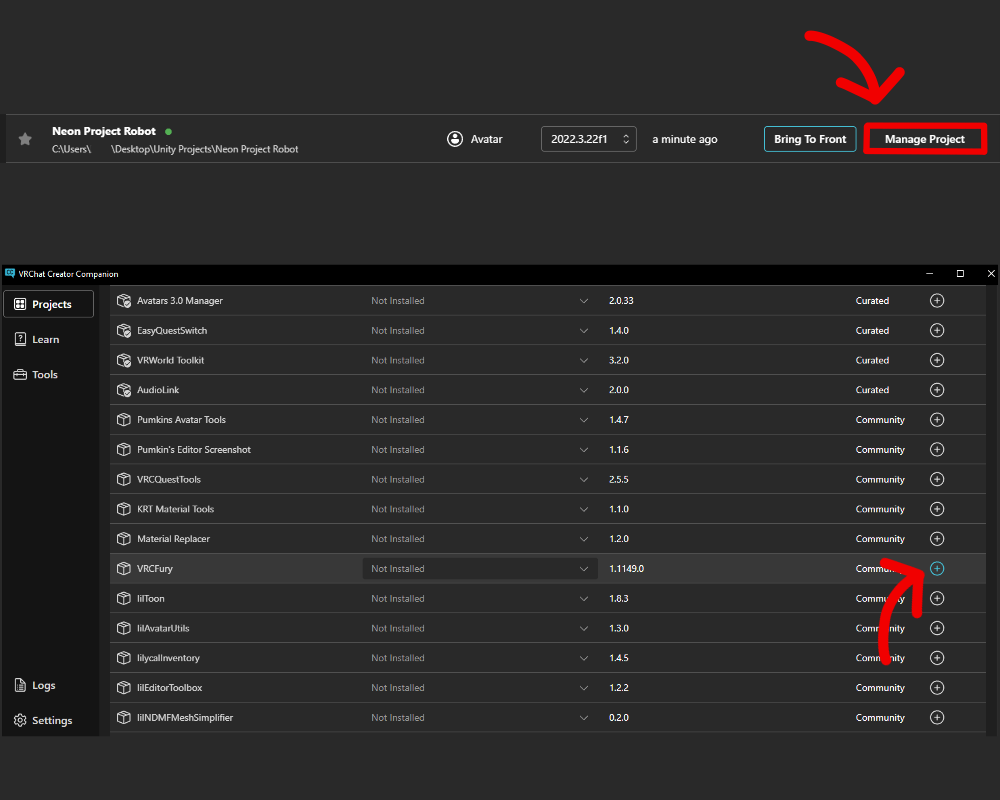
Task: Add the Material Replacer package
Action: [937, 539]
